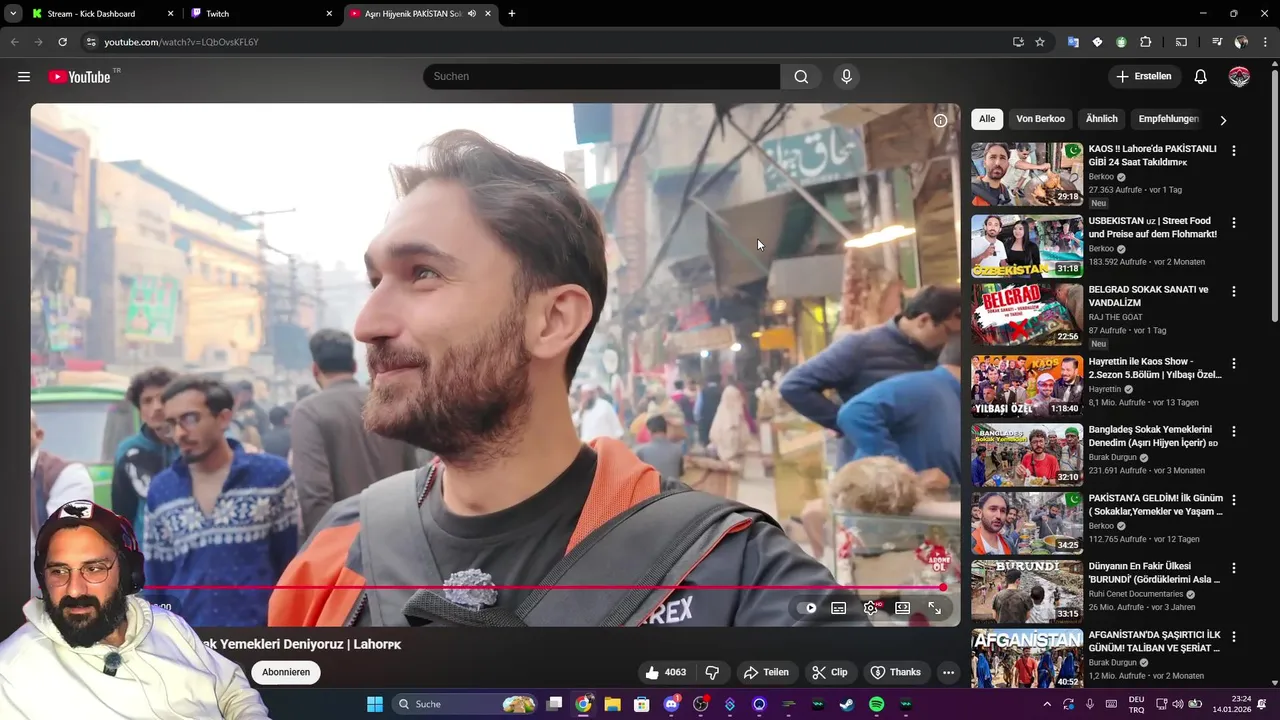Install app icon in address bar
Screen dimensions: 1280x720
[1018, 42]
